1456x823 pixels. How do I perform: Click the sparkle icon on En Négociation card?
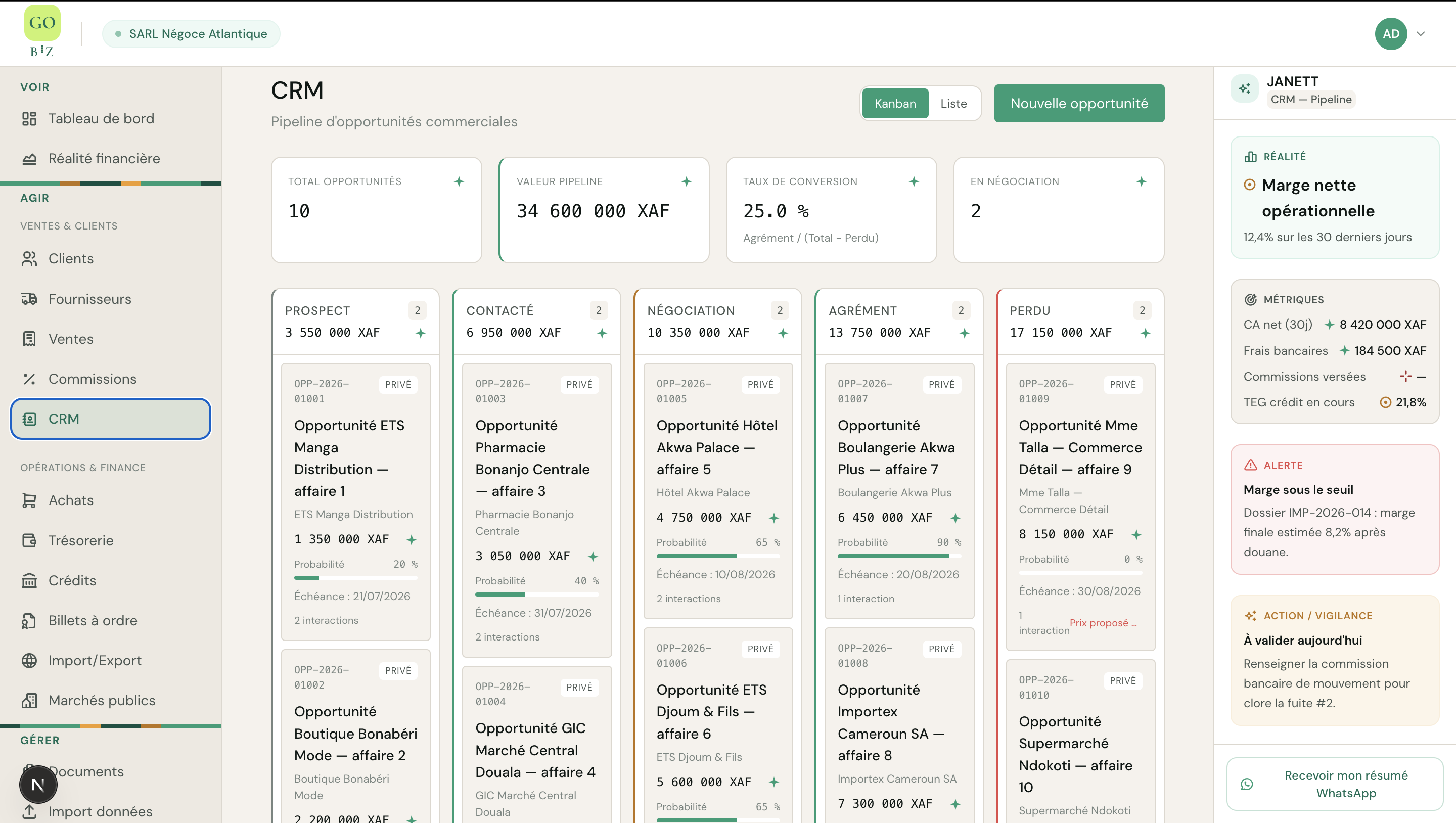click(x=1141, y=181)
